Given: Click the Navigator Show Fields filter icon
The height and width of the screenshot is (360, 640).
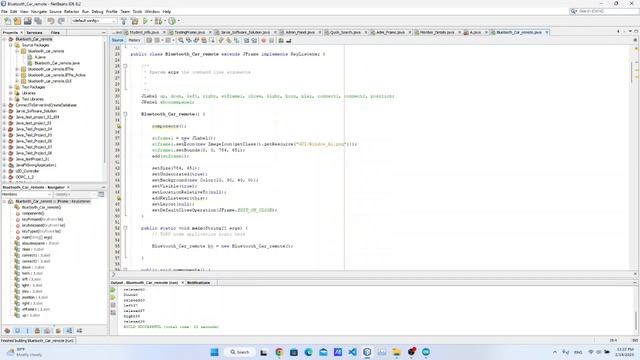Looking at the screenshot, I should coord(18,331).
